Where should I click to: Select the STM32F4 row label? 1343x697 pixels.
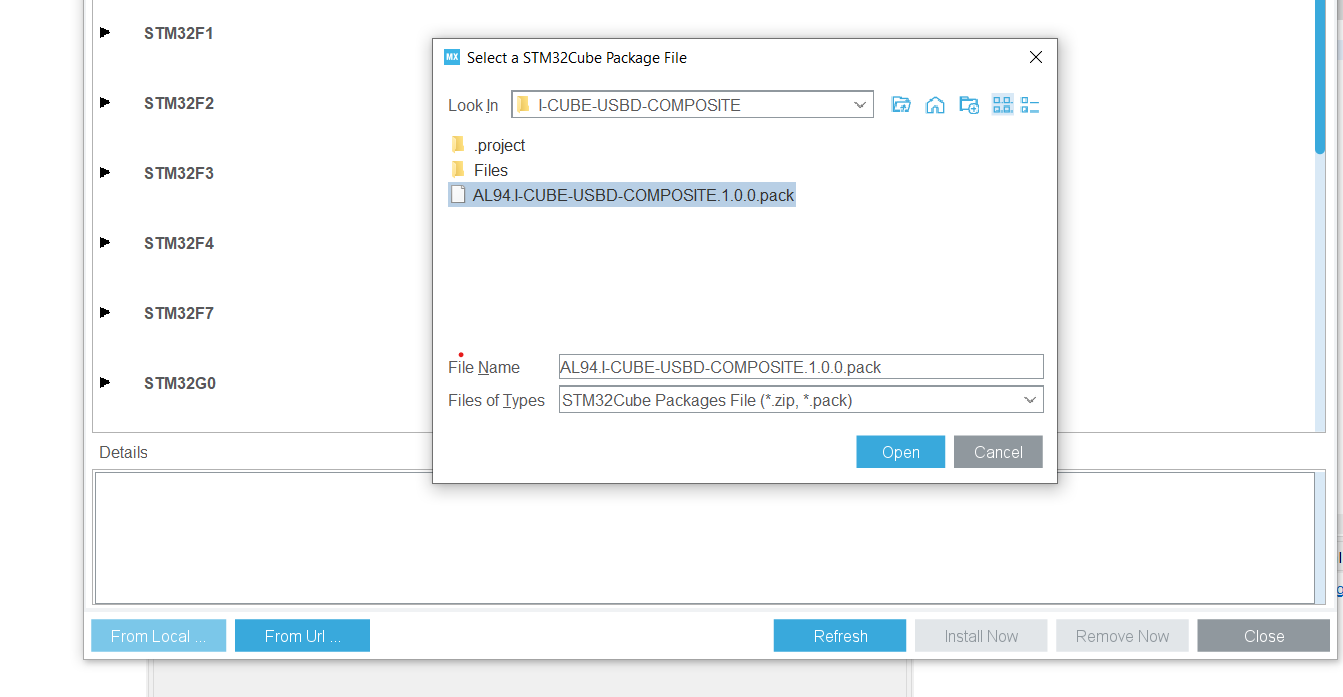179,243
